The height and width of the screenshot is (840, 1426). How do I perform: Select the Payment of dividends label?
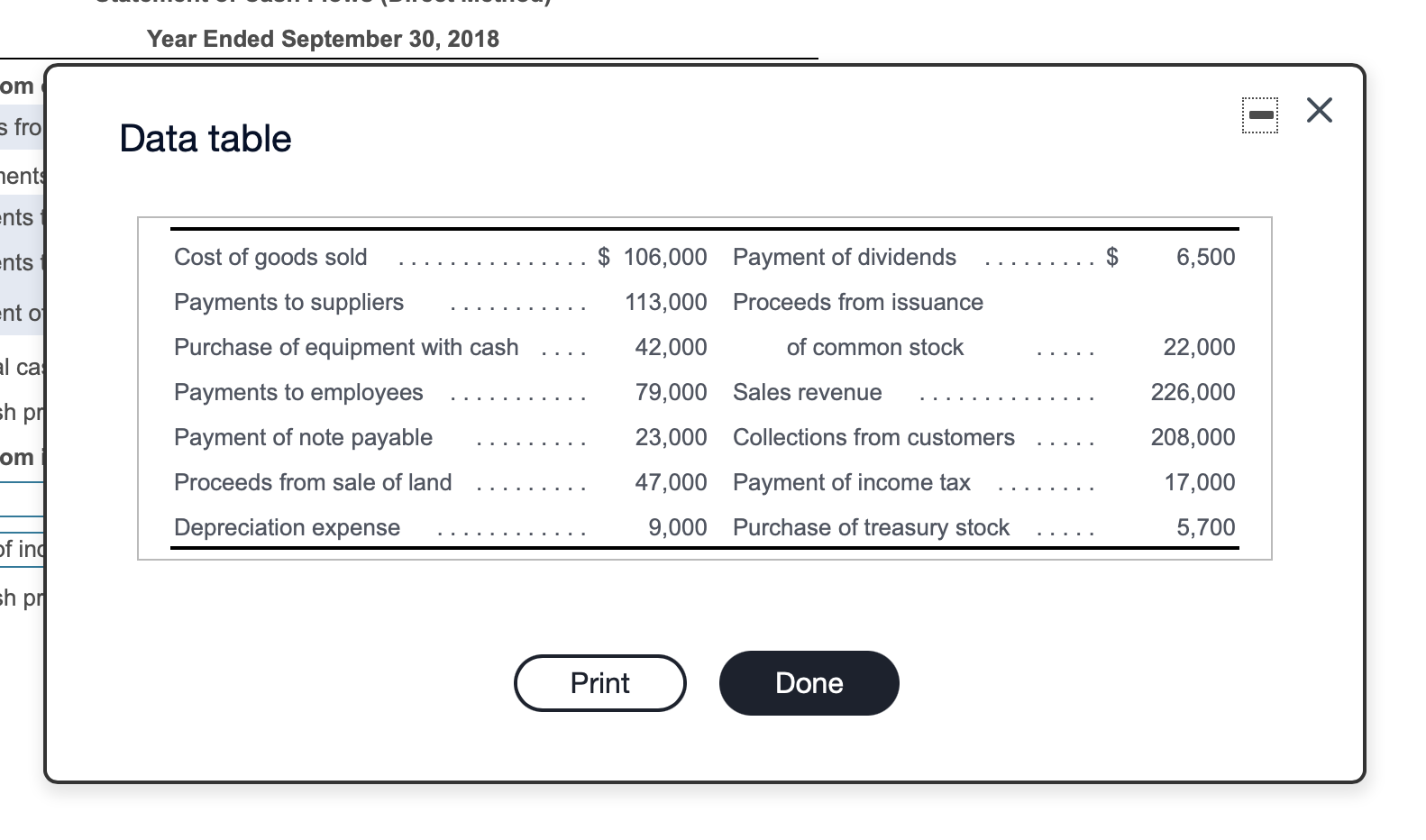[844, 257]
